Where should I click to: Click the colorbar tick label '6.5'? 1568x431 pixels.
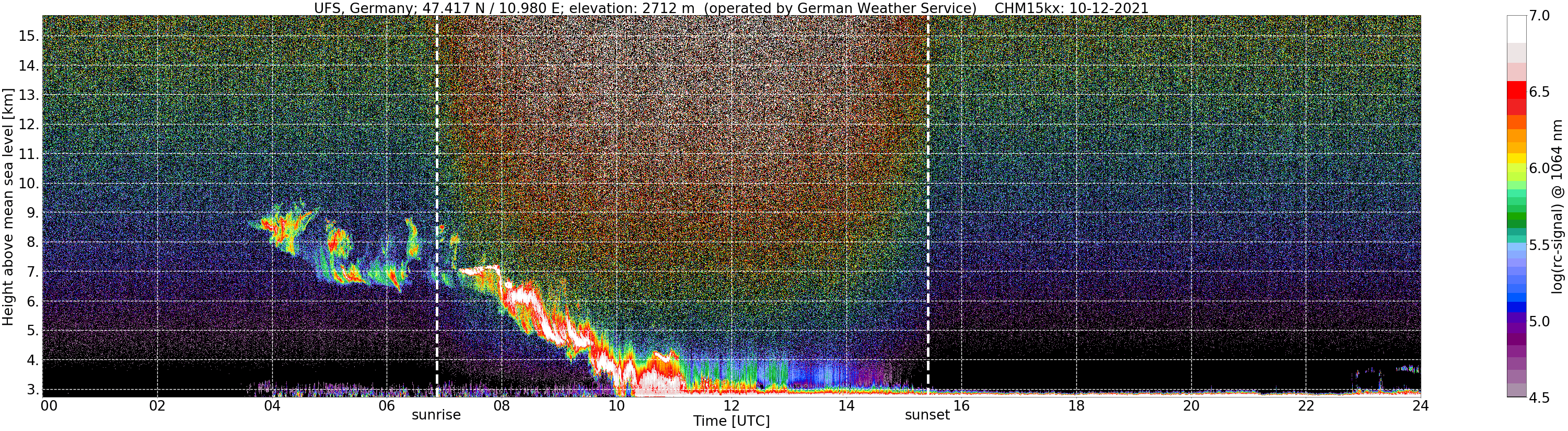pyautogui.click(x=1539, y=92)
